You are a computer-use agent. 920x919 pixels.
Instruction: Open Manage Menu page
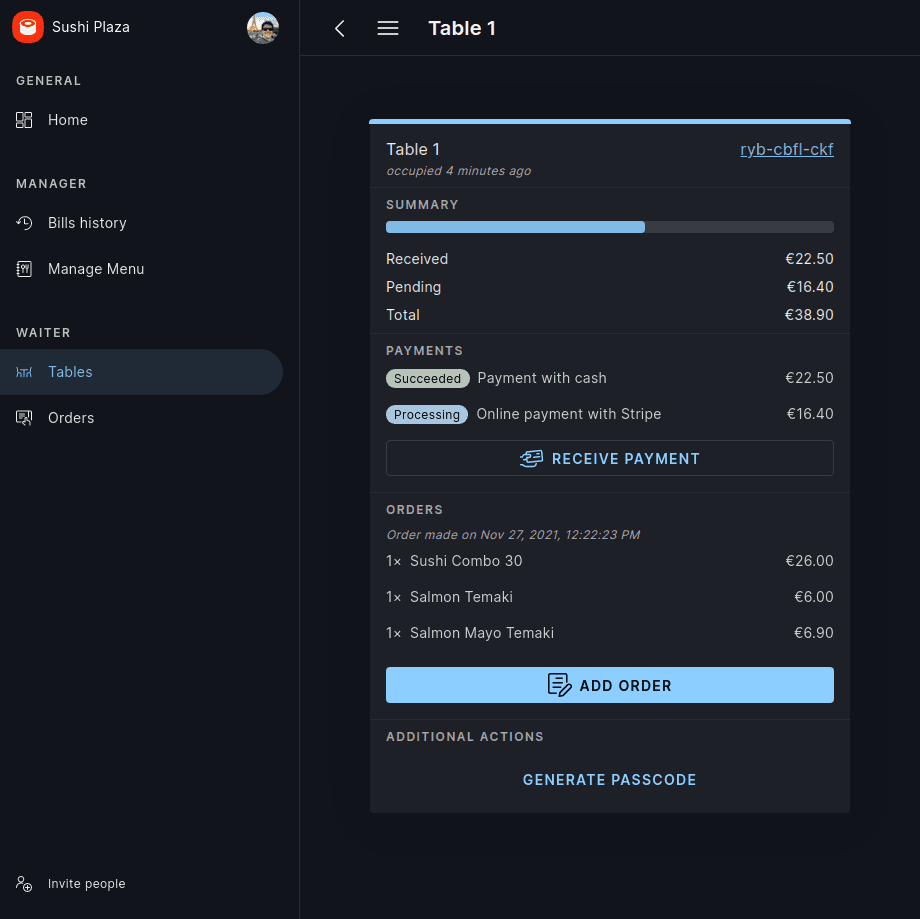[x=141, y=269]
